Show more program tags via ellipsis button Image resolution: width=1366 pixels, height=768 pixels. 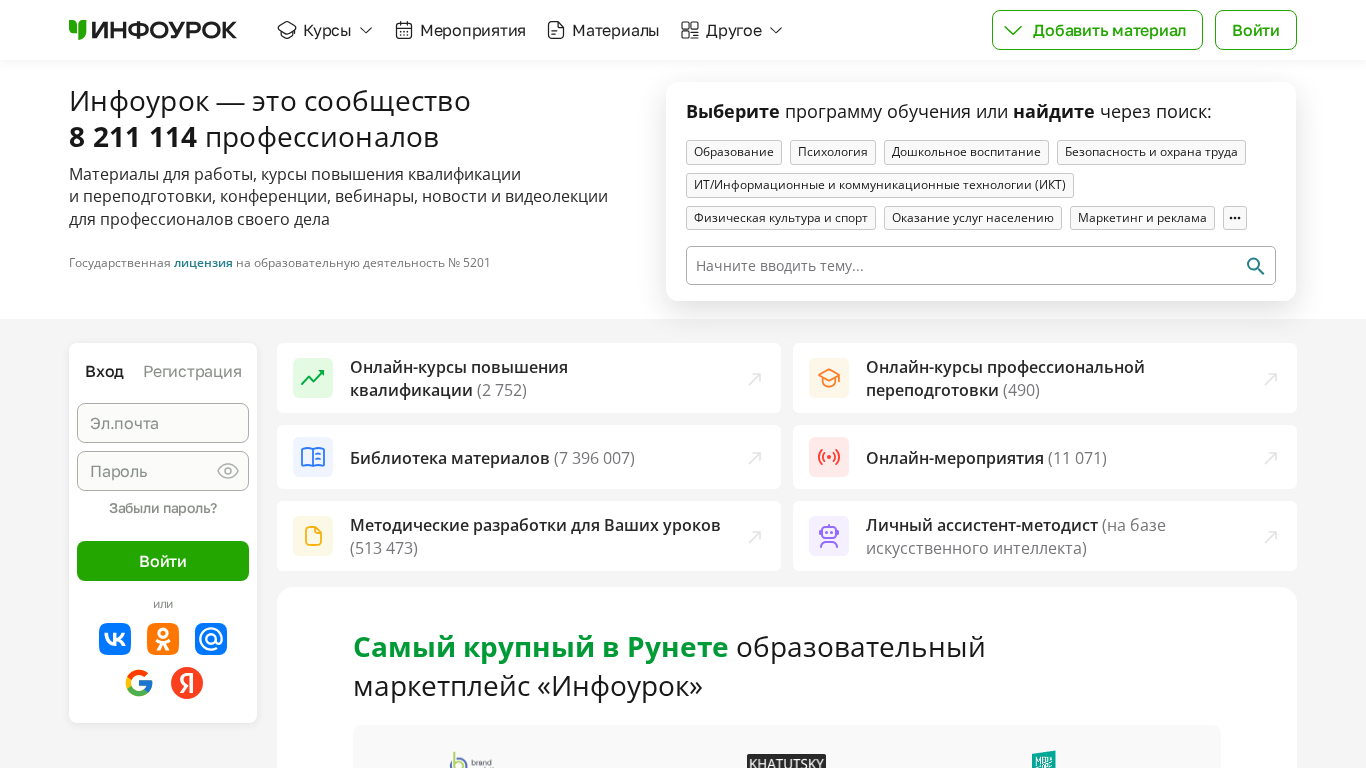click(x=1235, y=218)
